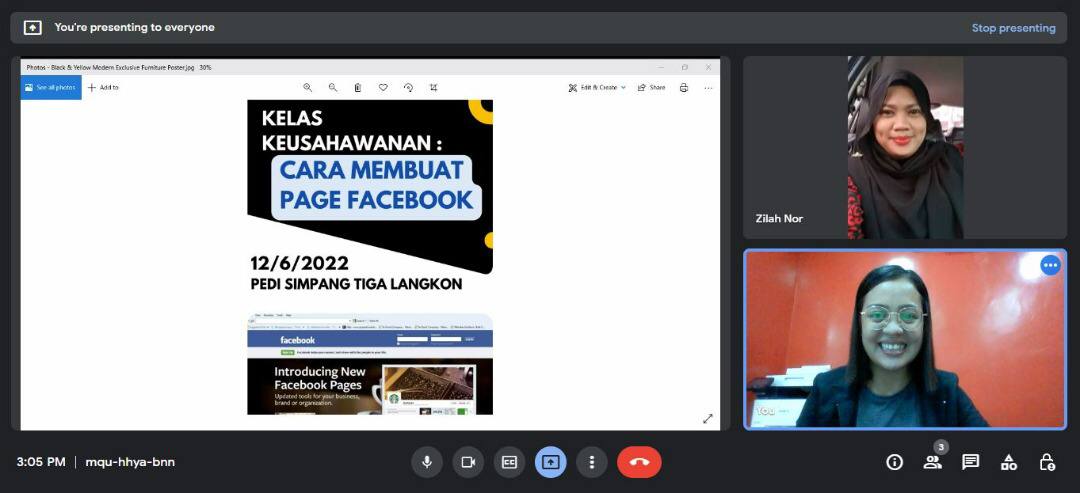Expand photo to full screen
1080x493 pixels.
pos(707,419)
